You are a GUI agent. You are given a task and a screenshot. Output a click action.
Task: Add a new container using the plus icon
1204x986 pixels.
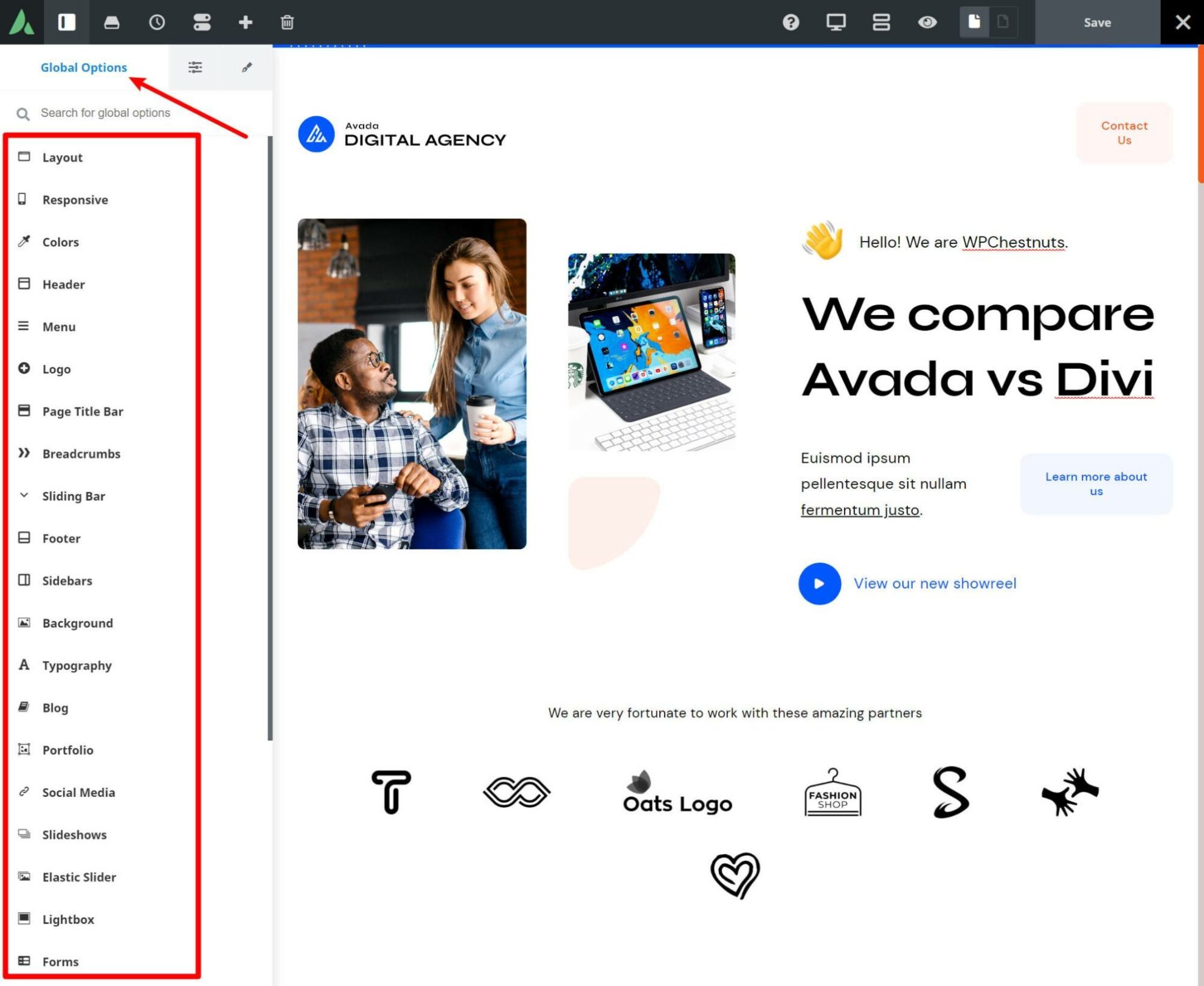pos(246,23)
